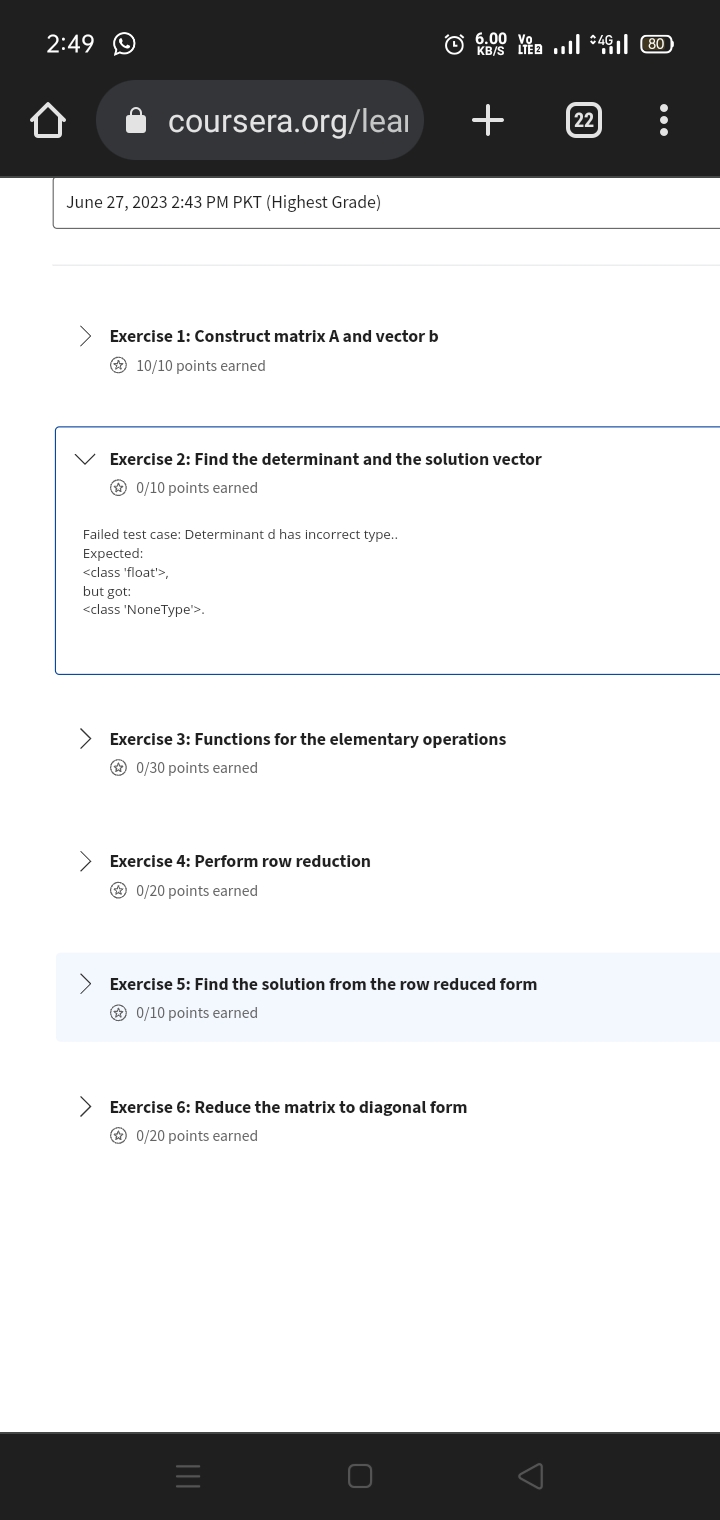The image size is (720, 1520).
Task: Expand Exercise 6 diagonal form chevron
Action: [86, 1107]
